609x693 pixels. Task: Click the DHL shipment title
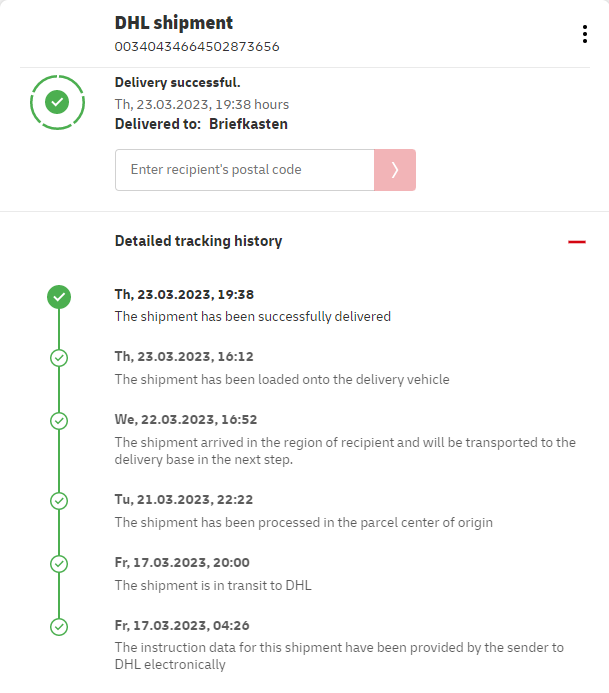click(x=174, y=23)
